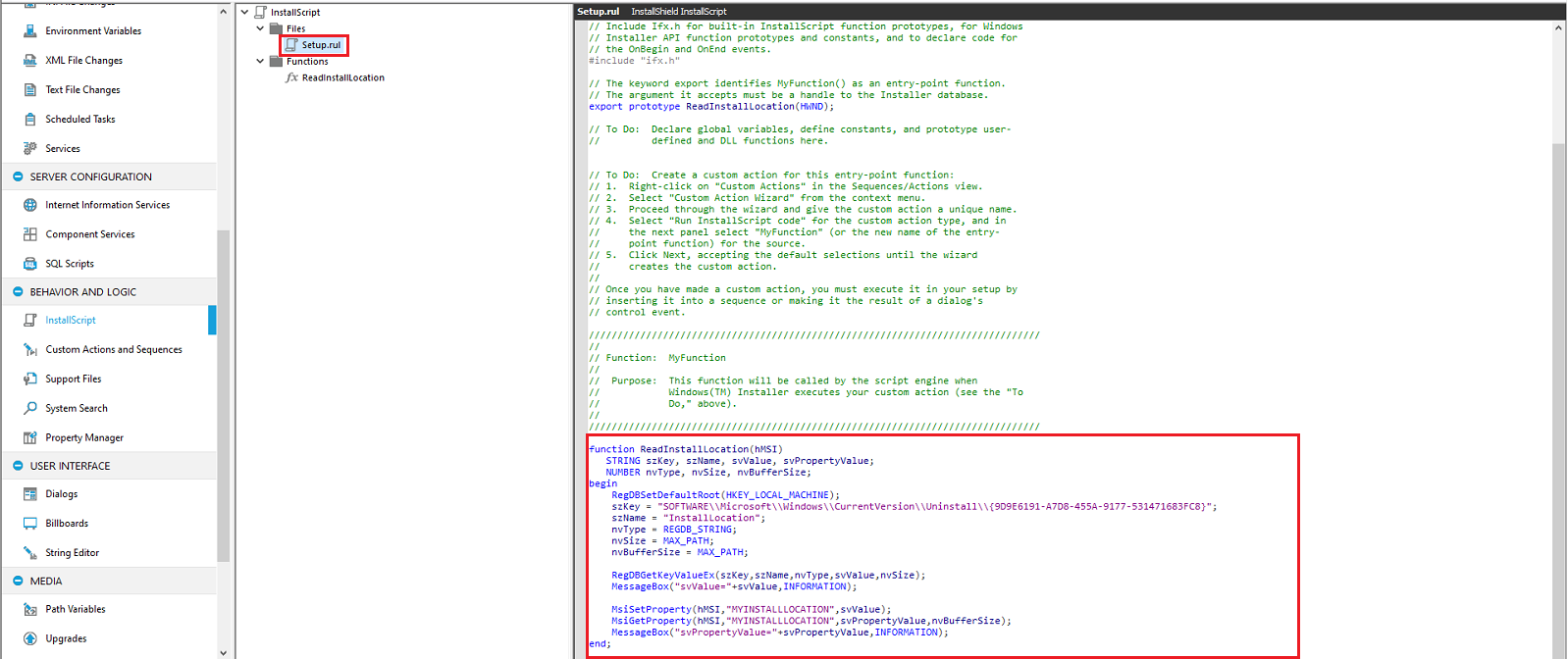This screenshot has width=1568, height=659.
Task: Click the 'nvType = REGDB_STRING;' line
Action: pyautogui.click(x=674, y=530)
